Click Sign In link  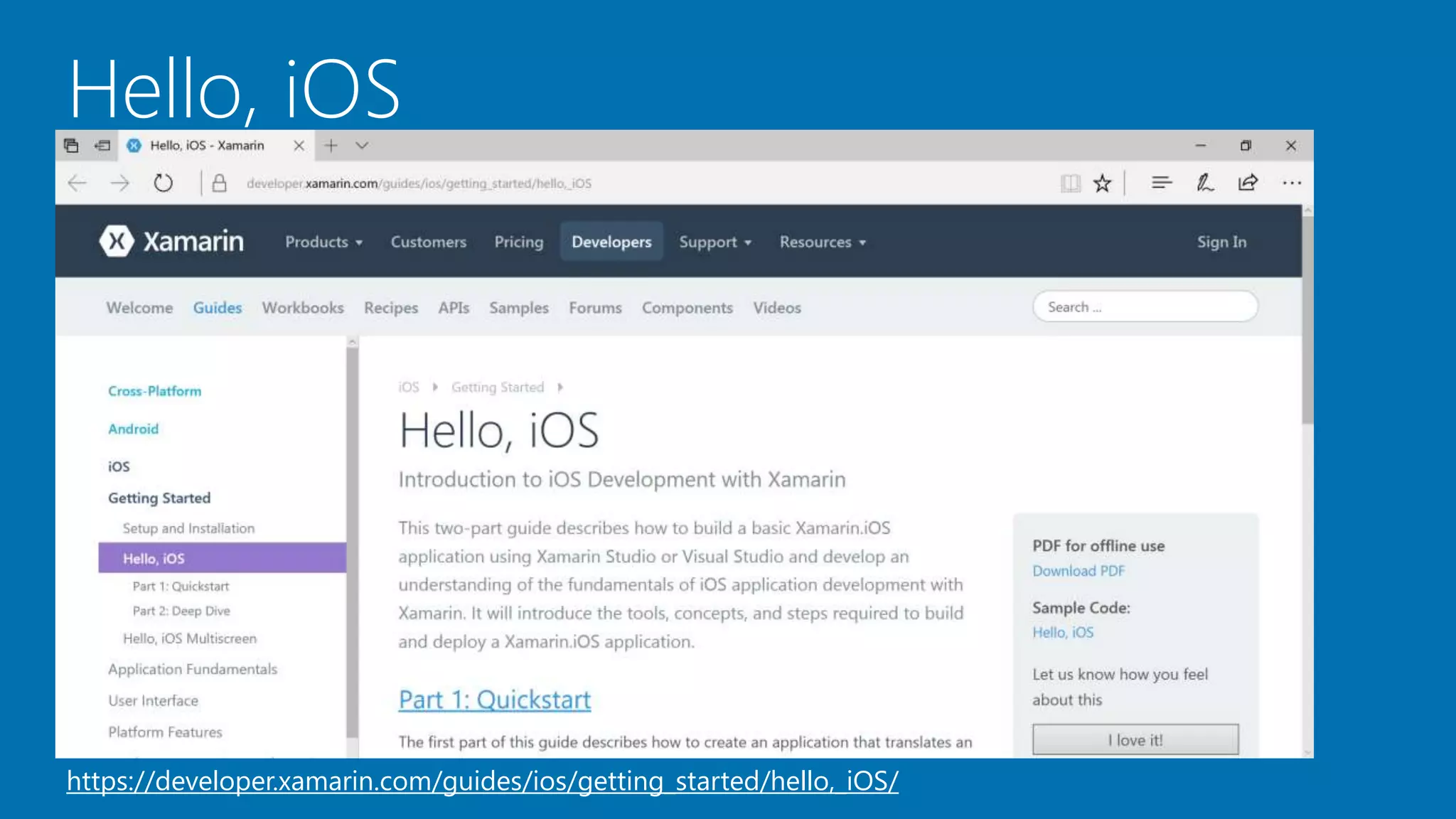pos(1221,242)
